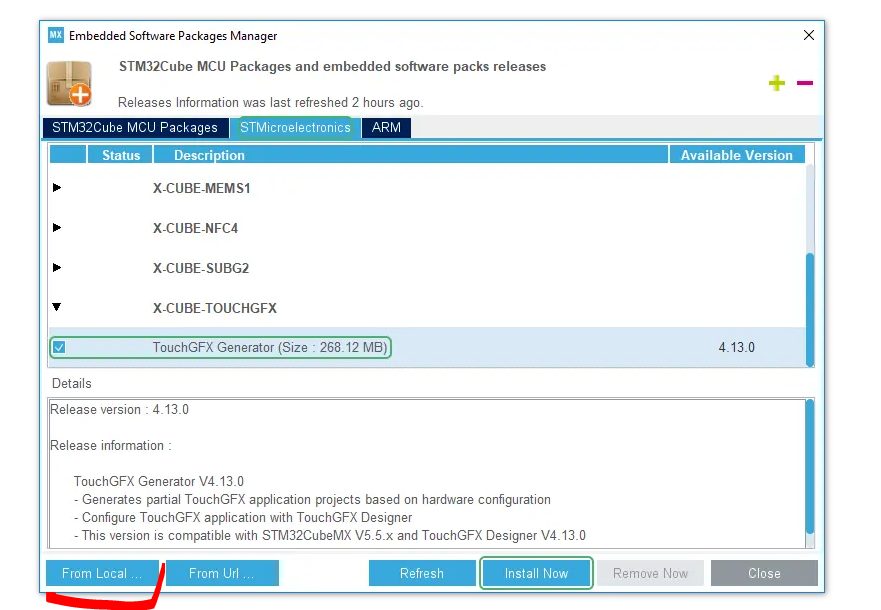881x610 pixels.
Task: Click 'Generates partial TouchGFX application projects' line
Action: [x=312, y=499]
